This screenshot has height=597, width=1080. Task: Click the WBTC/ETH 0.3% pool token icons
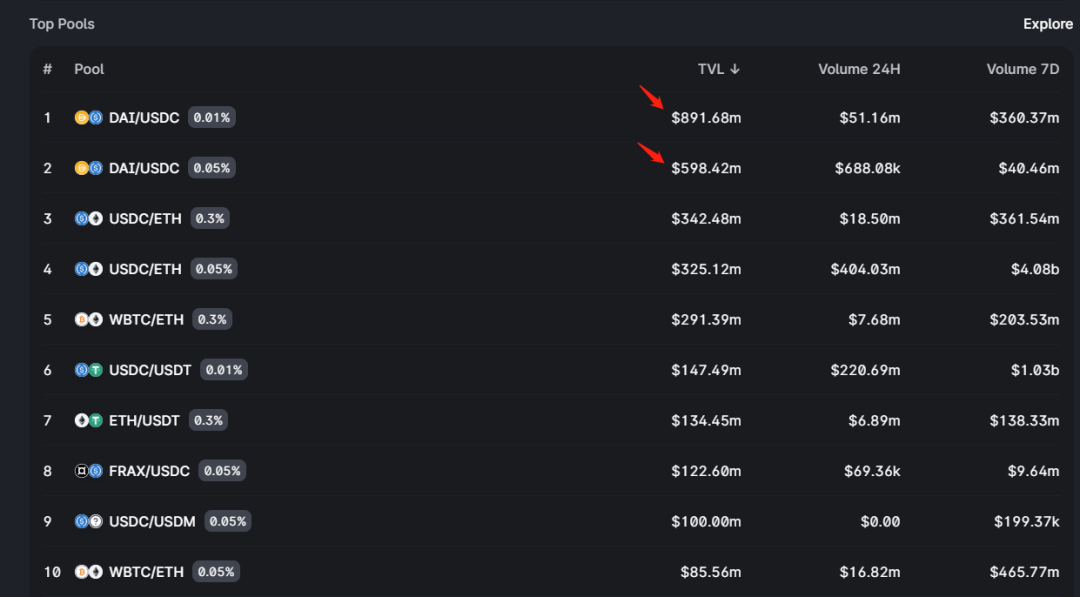click(89, 320)
